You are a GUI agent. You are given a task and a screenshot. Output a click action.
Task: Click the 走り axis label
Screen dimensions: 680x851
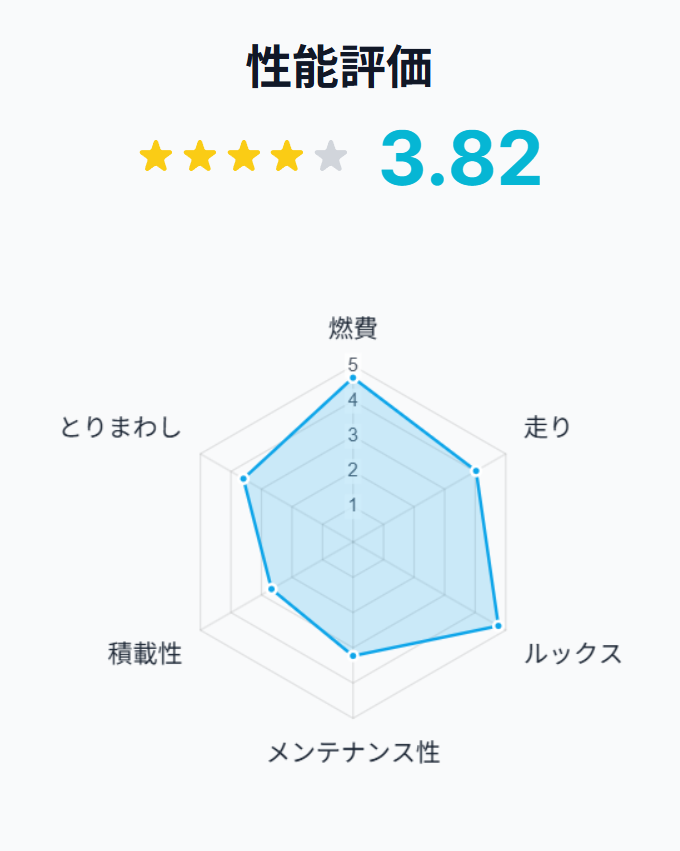click(x=547, y=427)
